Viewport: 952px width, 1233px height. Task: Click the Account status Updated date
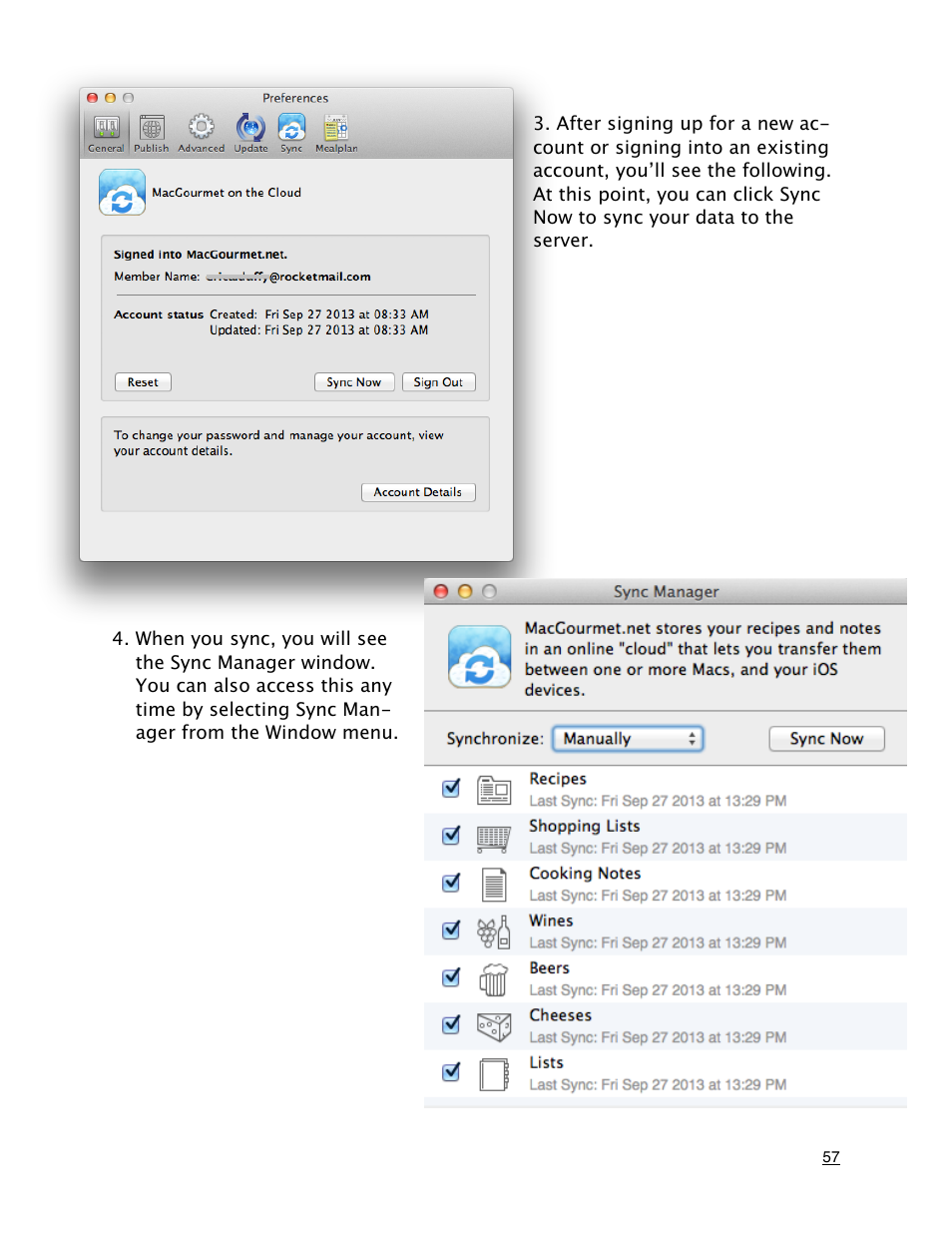(x=346, y=330)
